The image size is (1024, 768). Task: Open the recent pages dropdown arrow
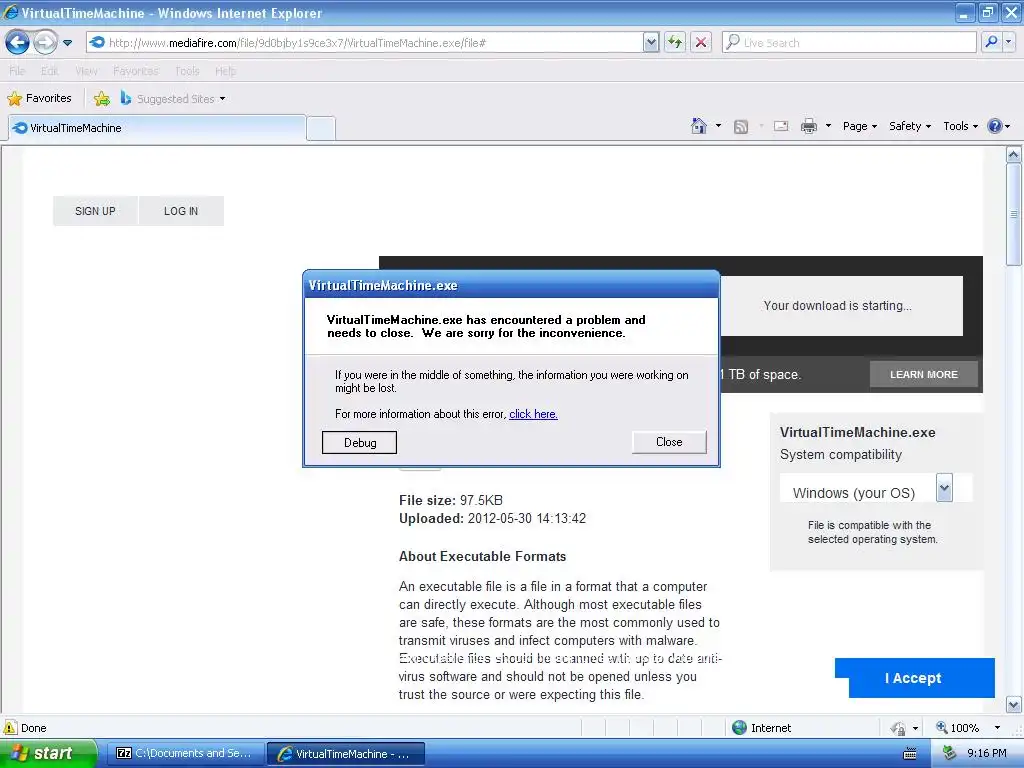coord(67,43)
